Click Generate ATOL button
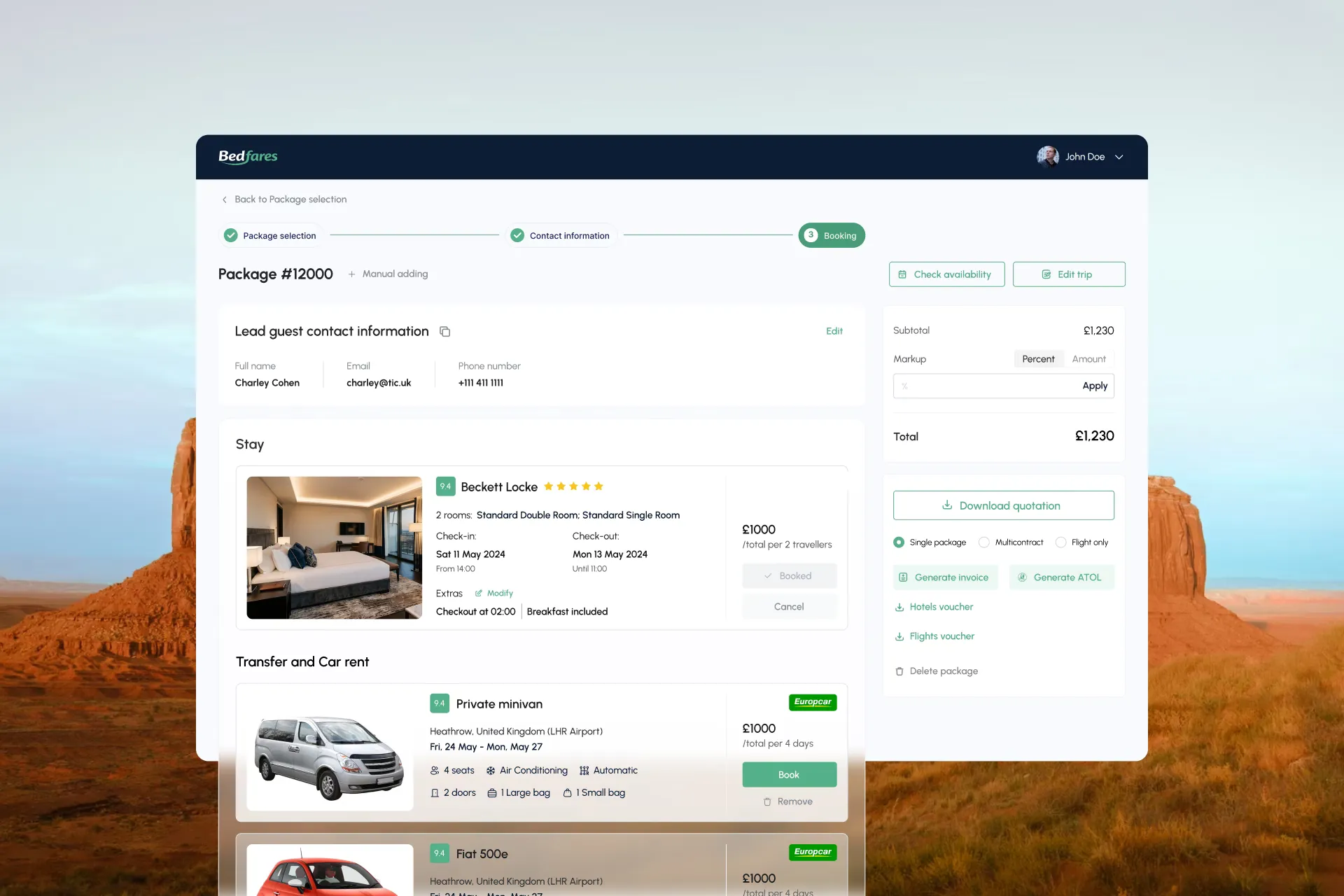The height and width of the screenshot is (896, 1344). [1061, 577]
